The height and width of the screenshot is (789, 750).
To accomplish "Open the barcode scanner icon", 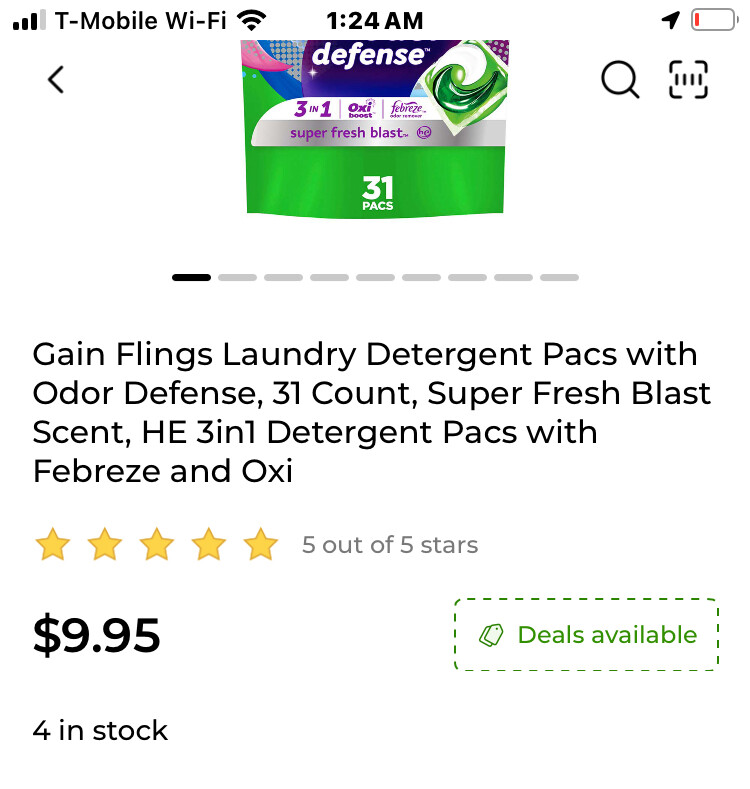I will click(688, 79).
